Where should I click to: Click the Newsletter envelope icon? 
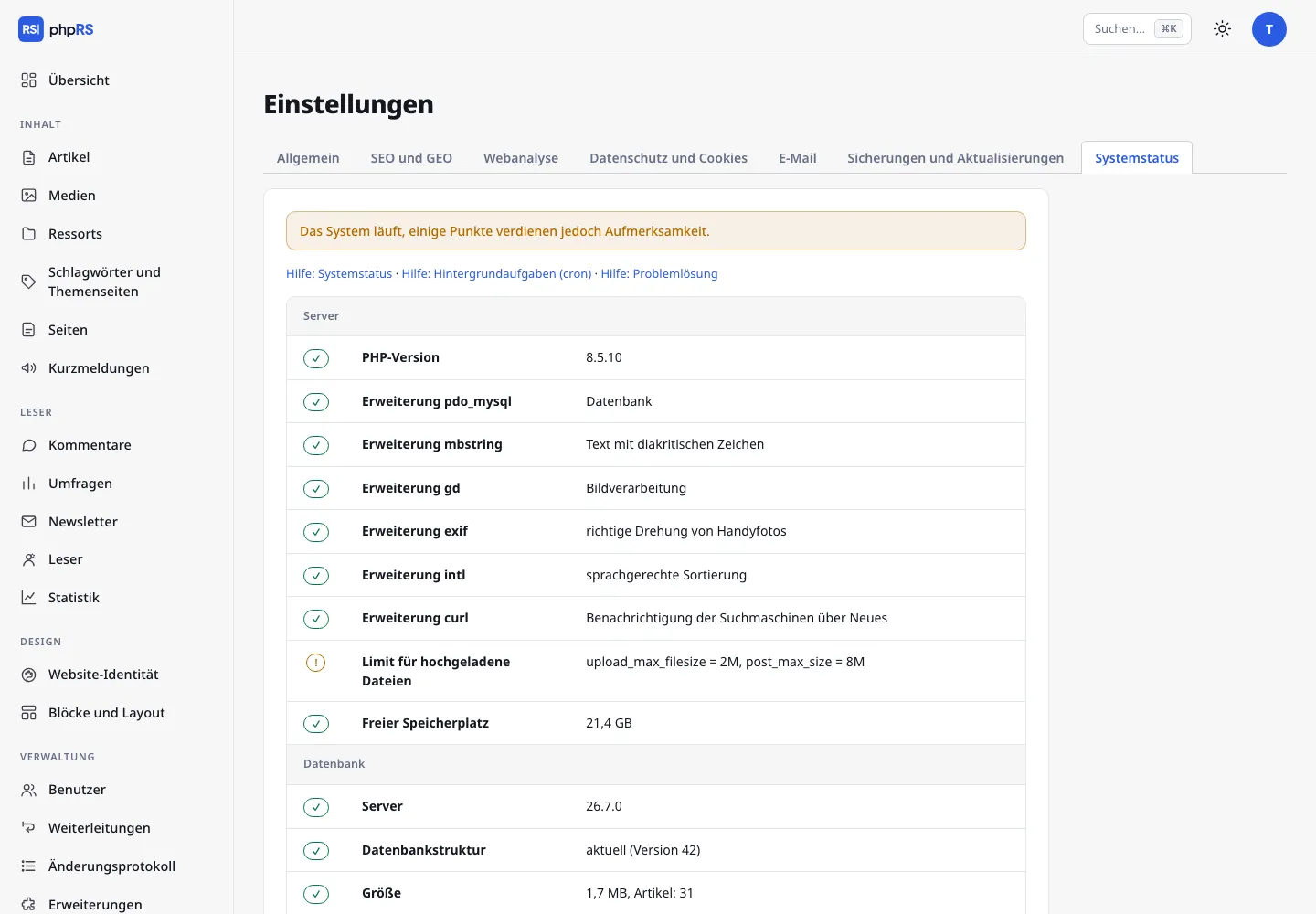tap(29, 522)
